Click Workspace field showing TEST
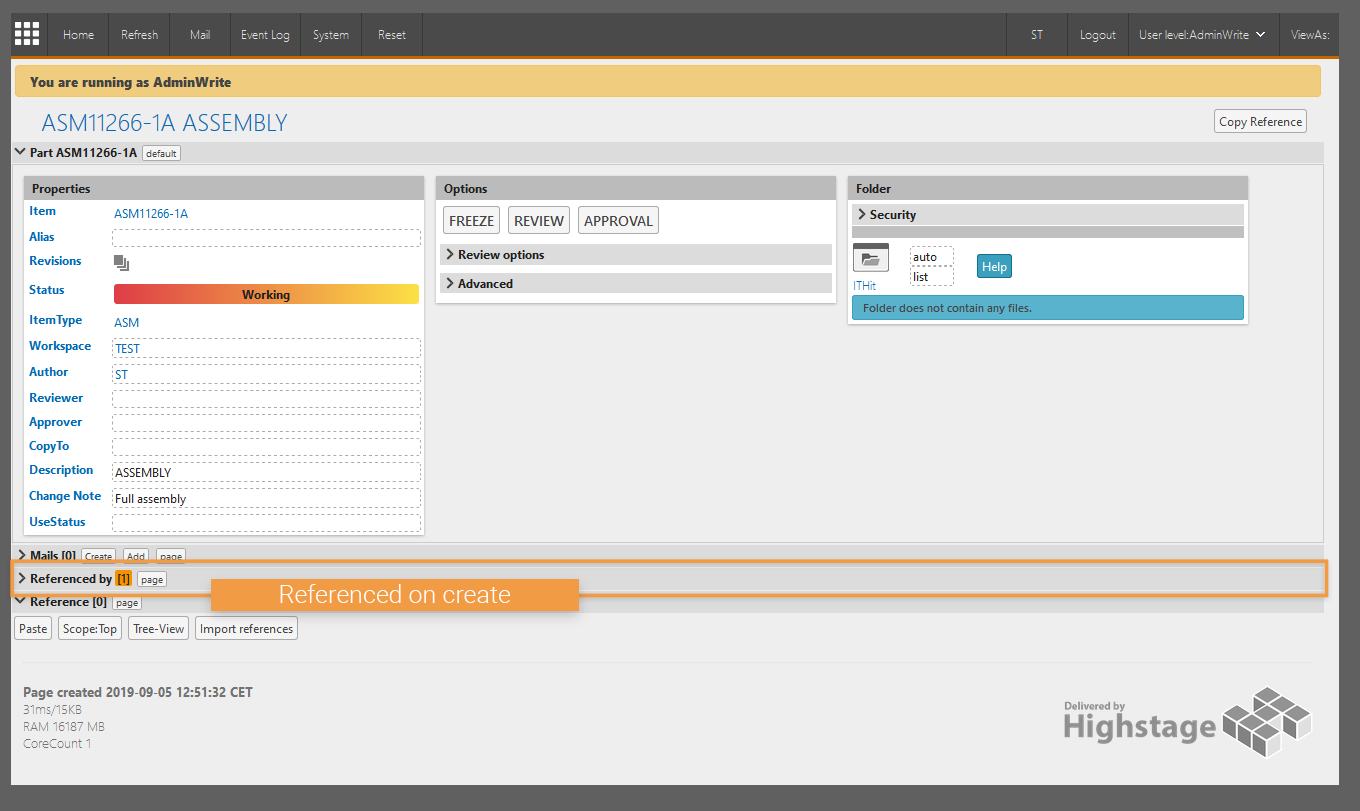Screen dimensions: 1360x811 (x=266, y=348)
